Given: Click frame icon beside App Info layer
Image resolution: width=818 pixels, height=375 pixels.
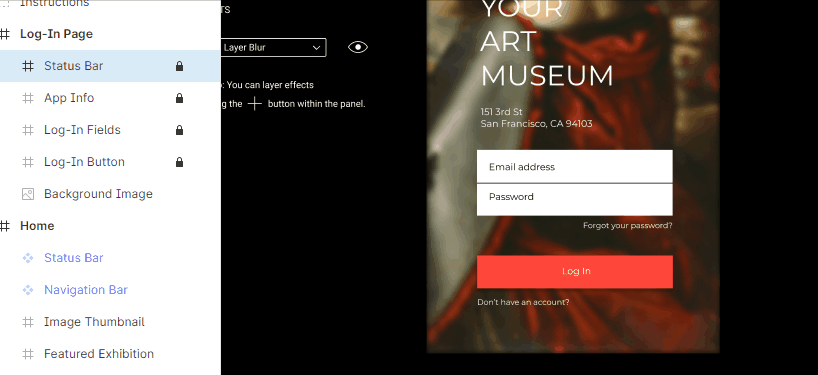Looking at the screenshot, I should (x=28, y=98).
